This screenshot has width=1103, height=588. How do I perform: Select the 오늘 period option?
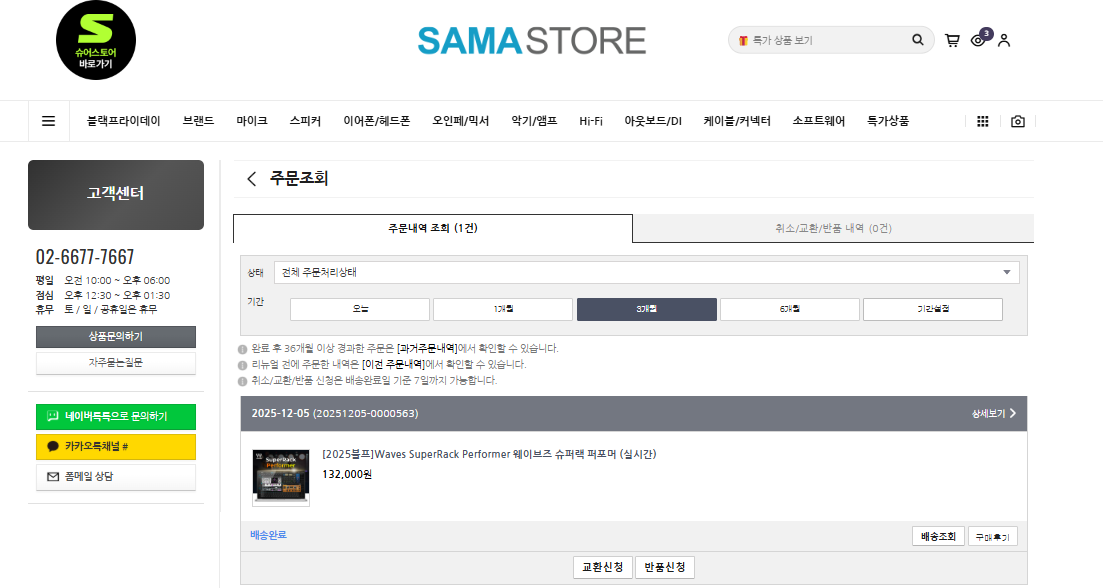(360, 309)
